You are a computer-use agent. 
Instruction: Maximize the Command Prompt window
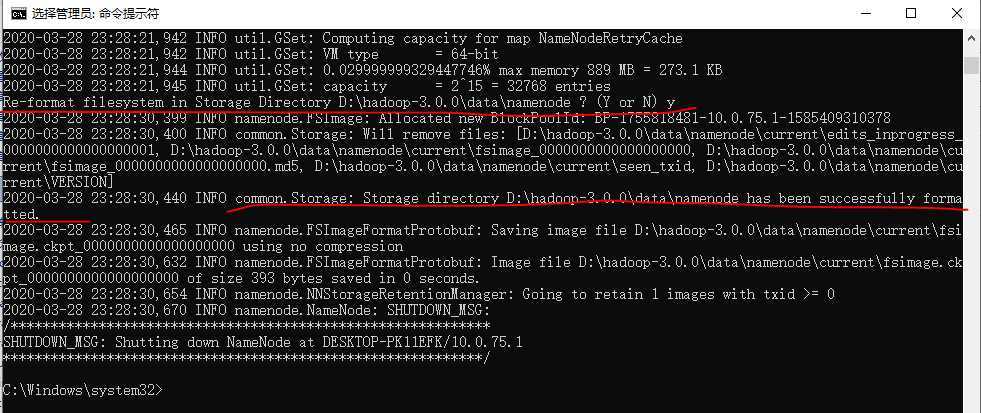click(911, 14)
